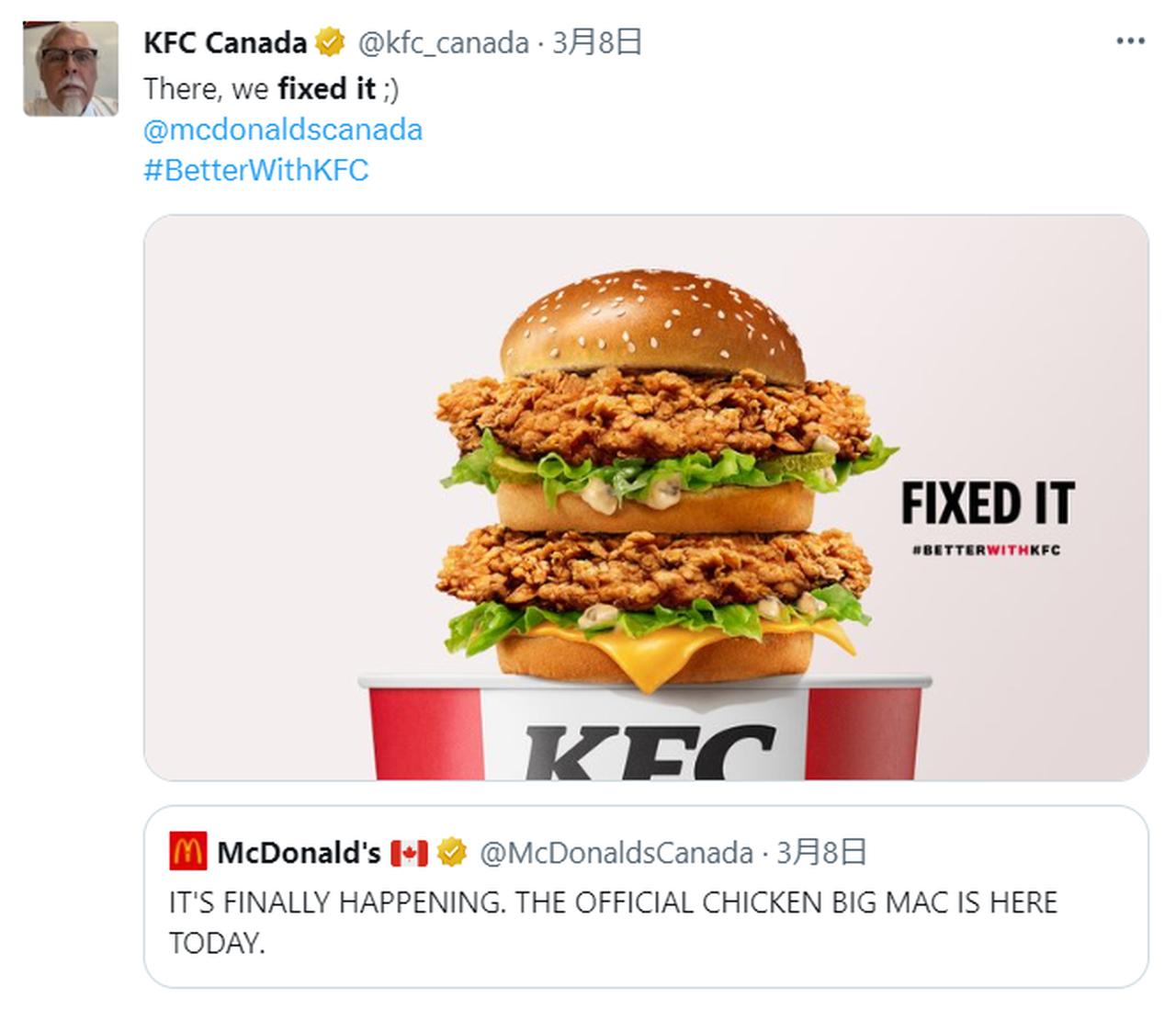This screenshot has width=1176, height=1010.
Task: Open the McDonald's display name in quote
Action: [299, 853]
